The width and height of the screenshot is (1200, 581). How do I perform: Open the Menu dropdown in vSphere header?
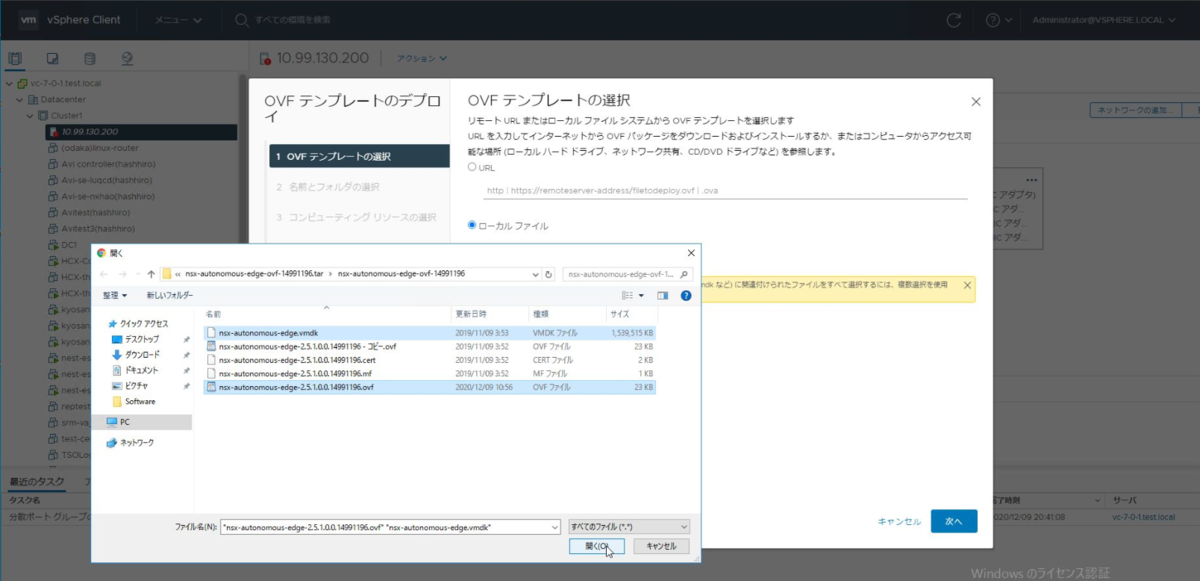pyautogui.click(x=176, y=19)
